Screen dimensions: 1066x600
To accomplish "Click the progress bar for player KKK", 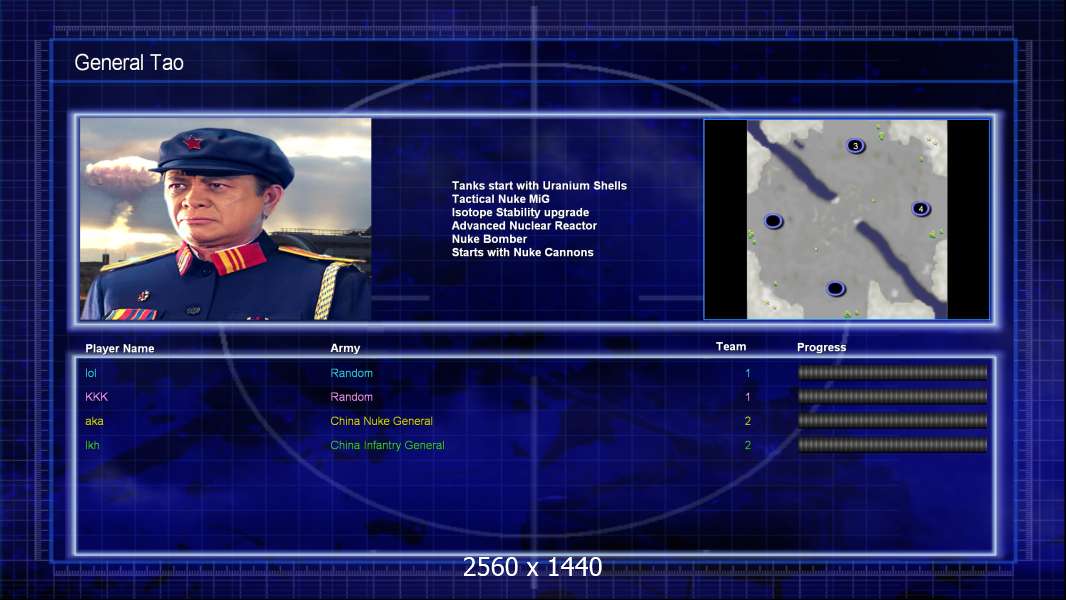I will pyautogui.click(x=893, y=396).
